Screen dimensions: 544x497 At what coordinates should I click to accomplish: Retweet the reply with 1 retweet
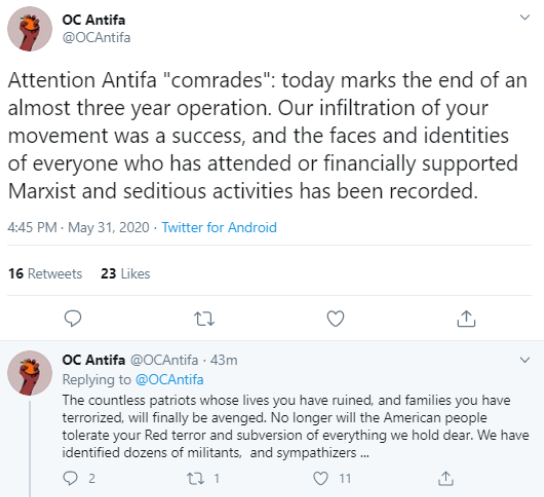pyautogui.click(x=195, y=479)
